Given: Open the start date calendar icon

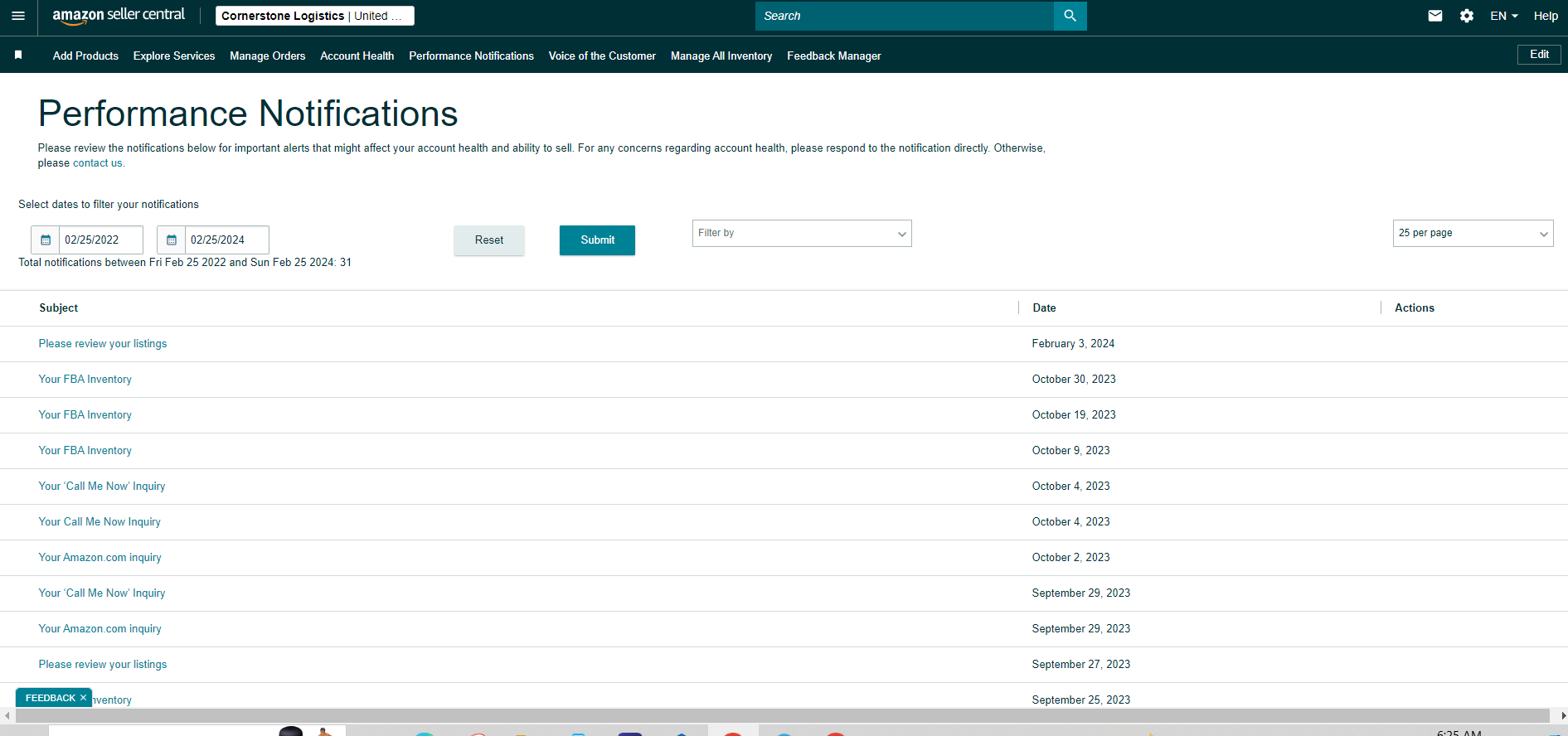Looking at the screenshot, I should [46, 240].
